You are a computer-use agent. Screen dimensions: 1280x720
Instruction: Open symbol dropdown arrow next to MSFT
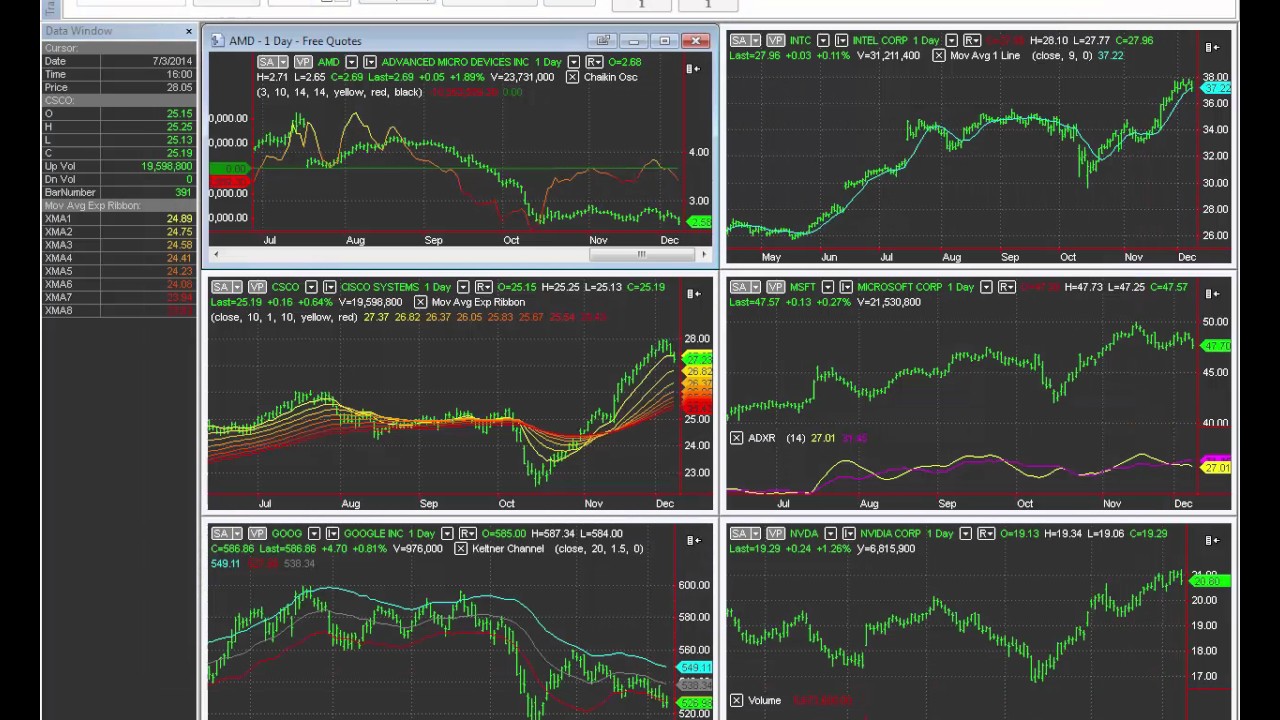(x=829, y=287)
